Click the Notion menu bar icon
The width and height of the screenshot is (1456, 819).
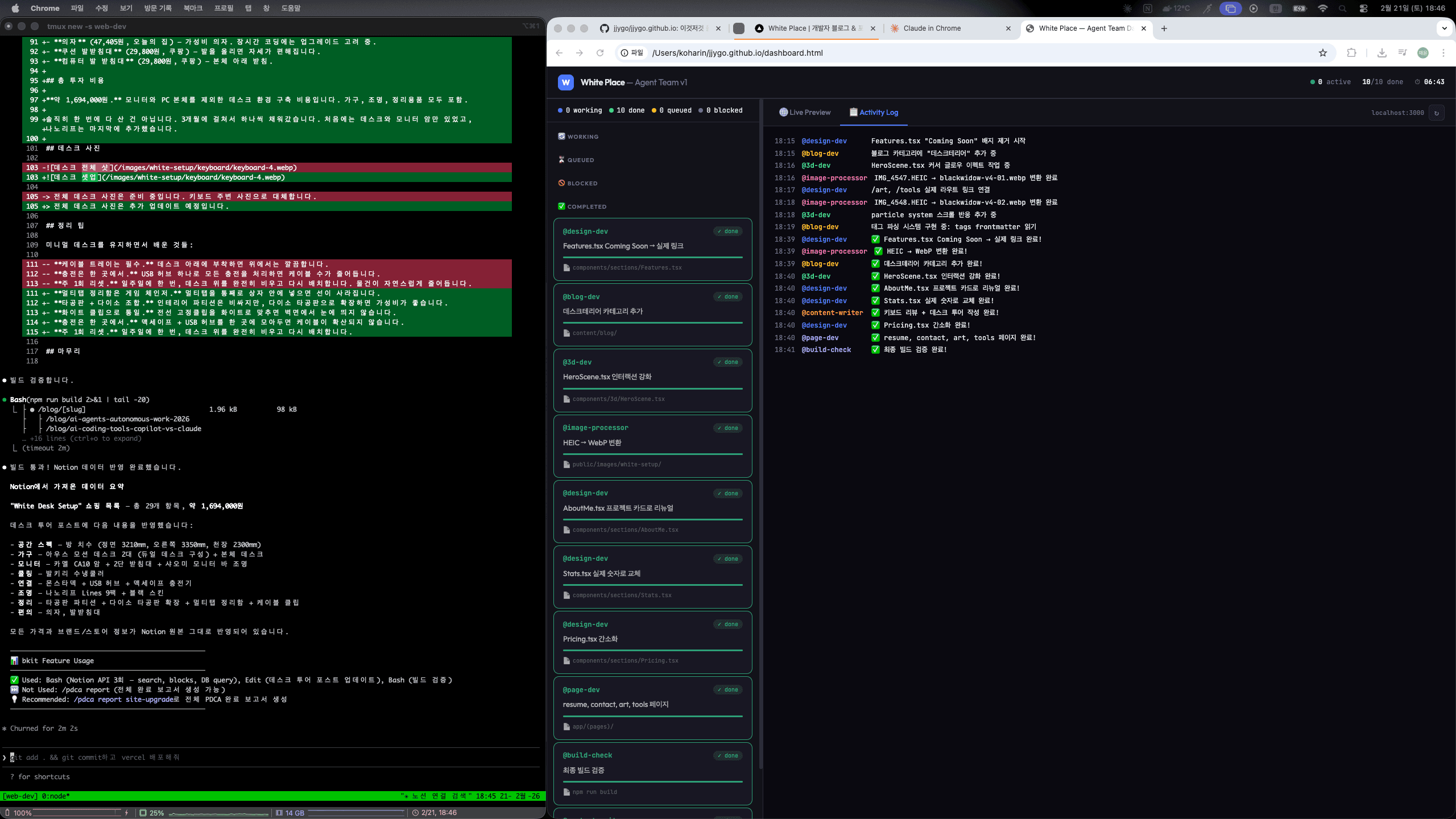coord(1148,9)
